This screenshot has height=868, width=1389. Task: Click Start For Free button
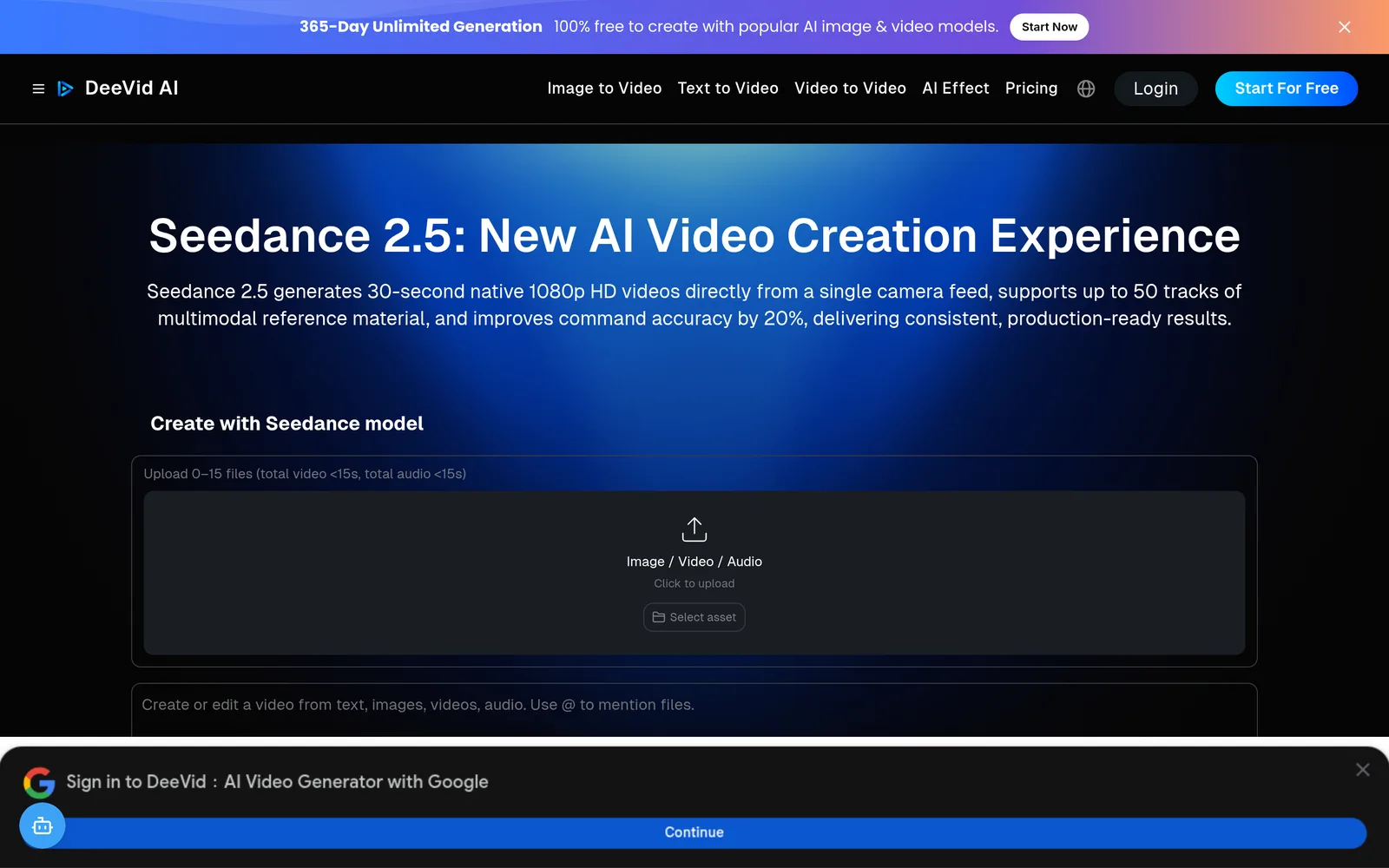[1287, 89]
